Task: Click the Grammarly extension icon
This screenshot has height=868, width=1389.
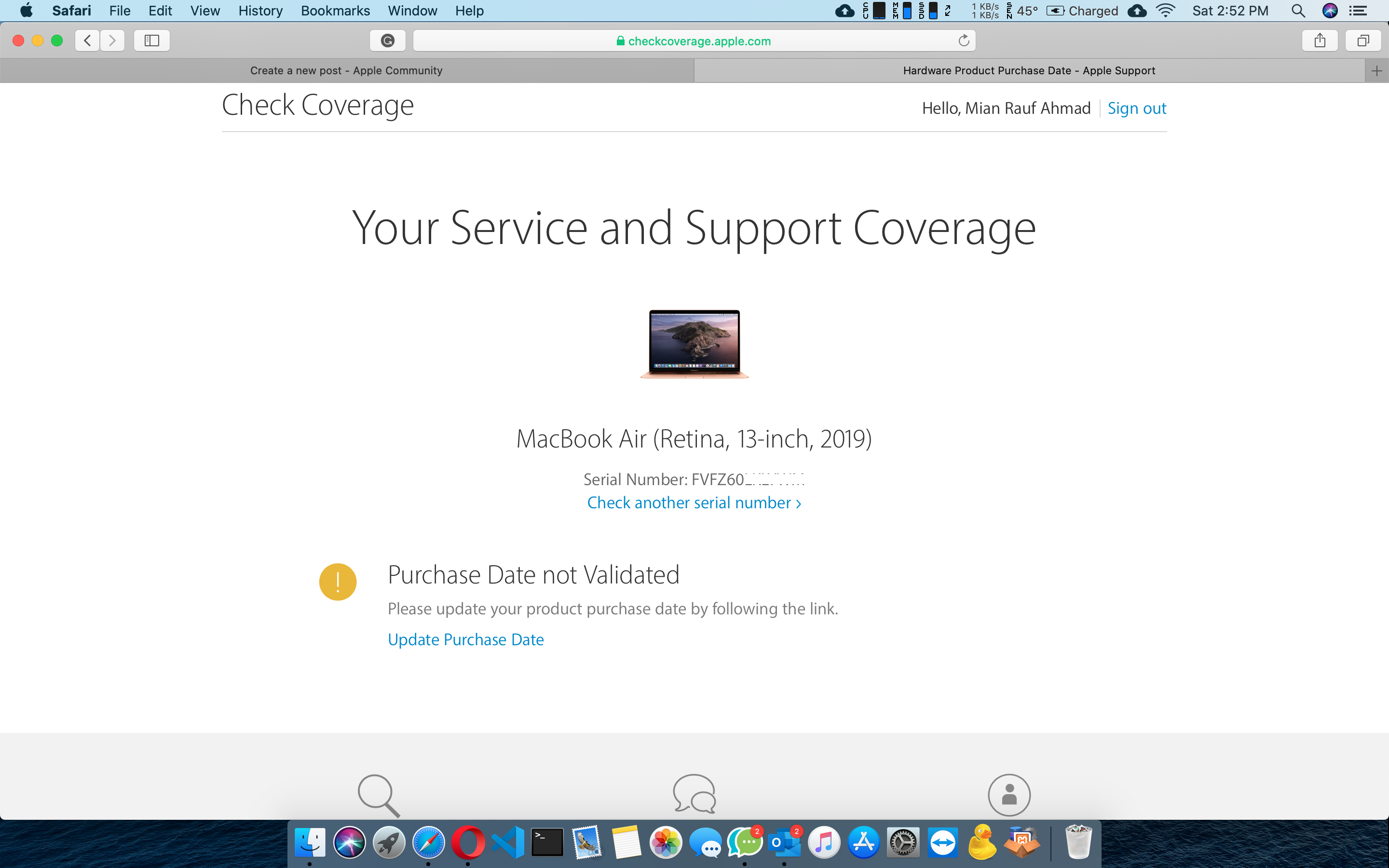Action: tap(387, 40)
